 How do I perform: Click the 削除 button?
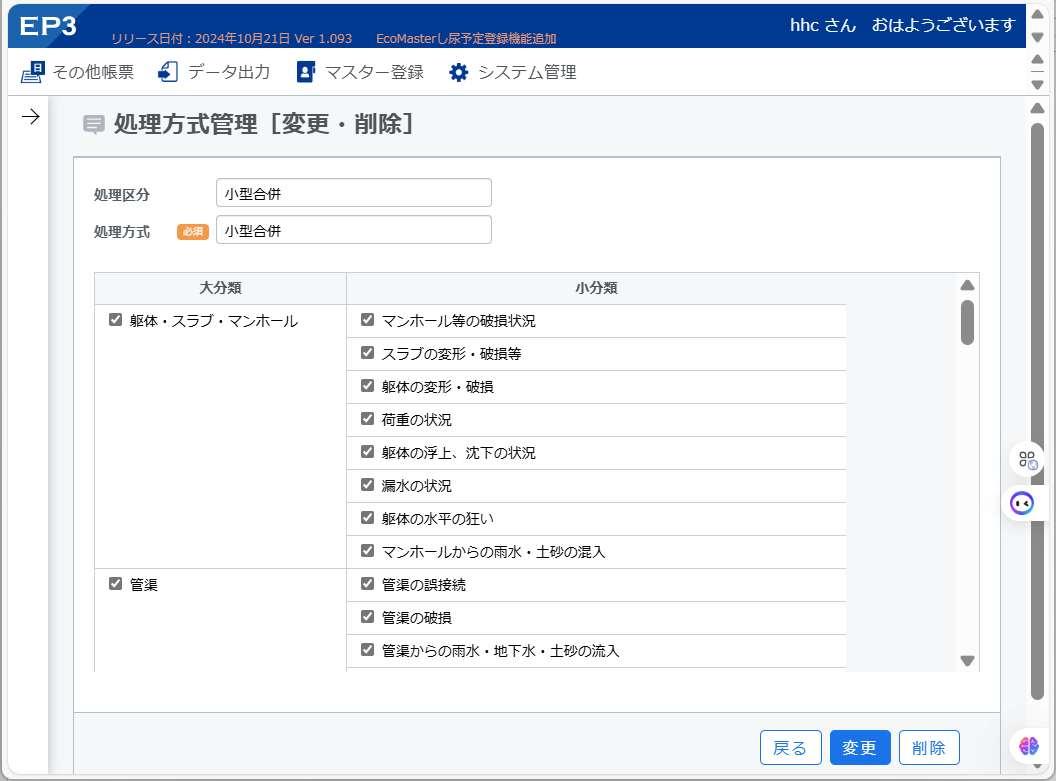pyautogui.click(x=929, y=747)
